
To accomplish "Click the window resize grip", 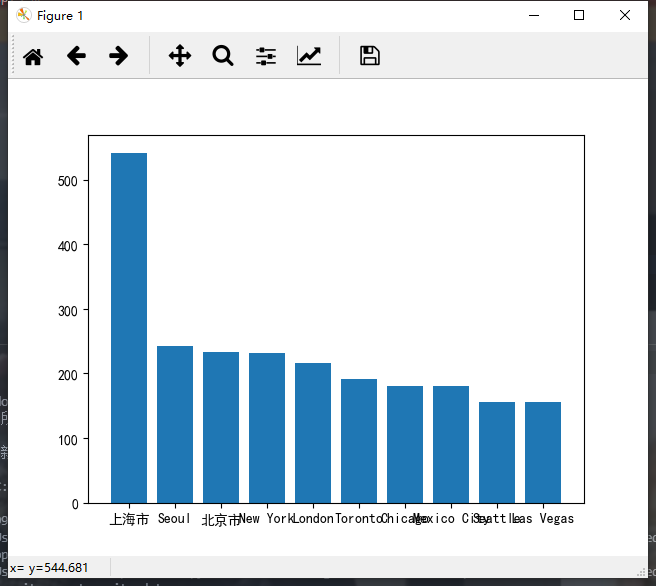I will coord(641,572).
